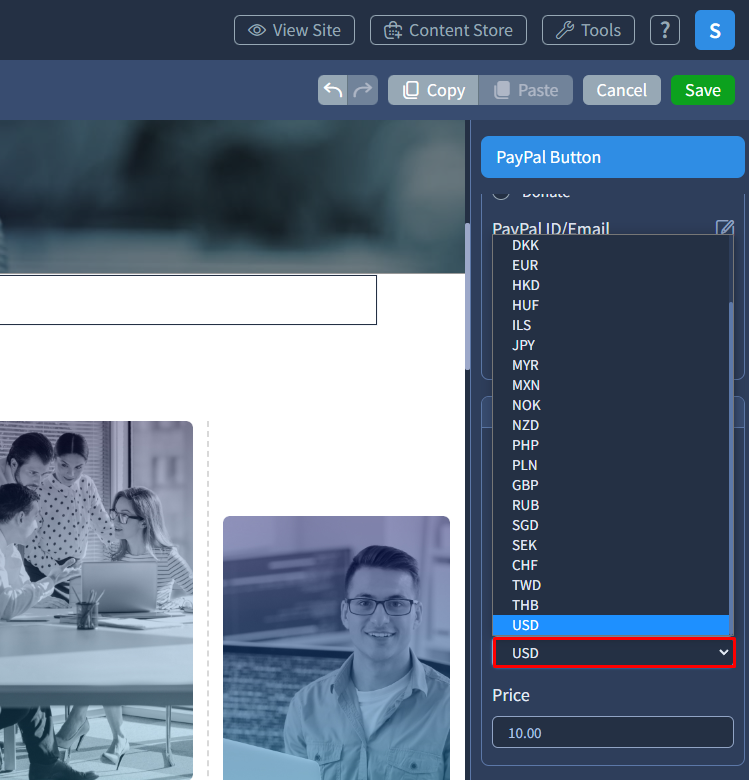
Task: Choose HUF from currency list
Action: pos(611,305)
